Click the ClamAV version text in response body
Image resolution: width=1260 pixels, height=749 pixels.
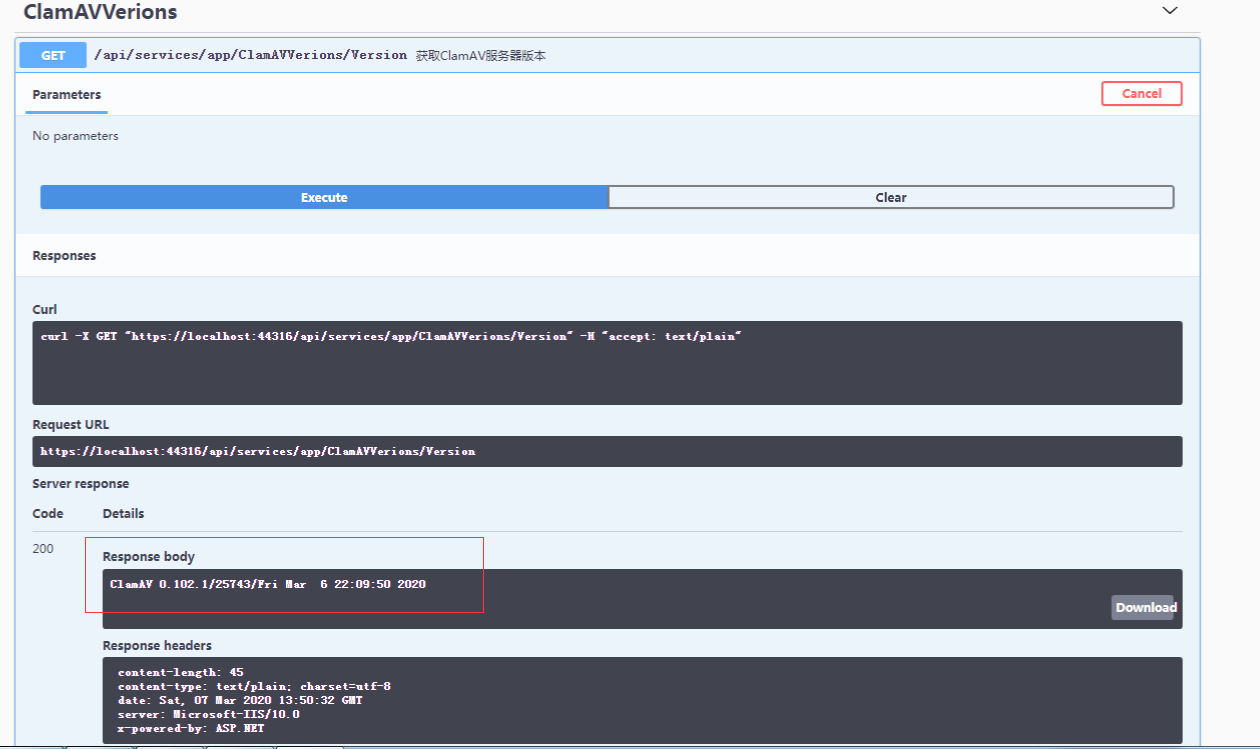[x=268, y=584]
